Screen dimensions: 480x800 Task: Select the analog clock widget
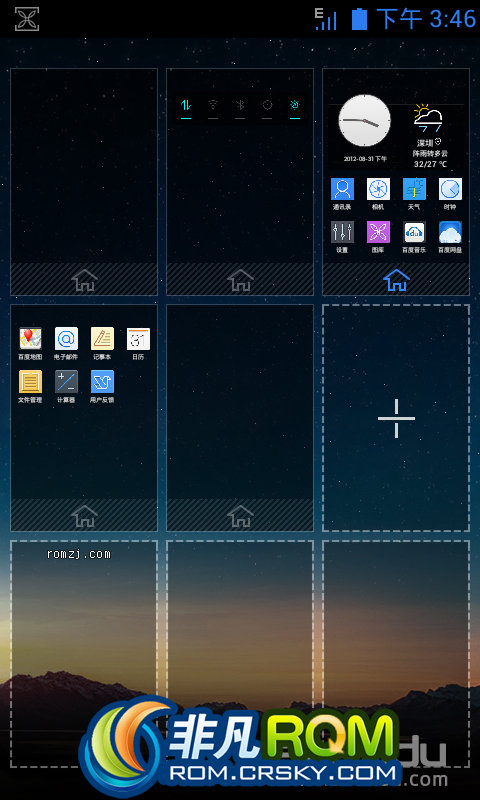pos(365,121)
